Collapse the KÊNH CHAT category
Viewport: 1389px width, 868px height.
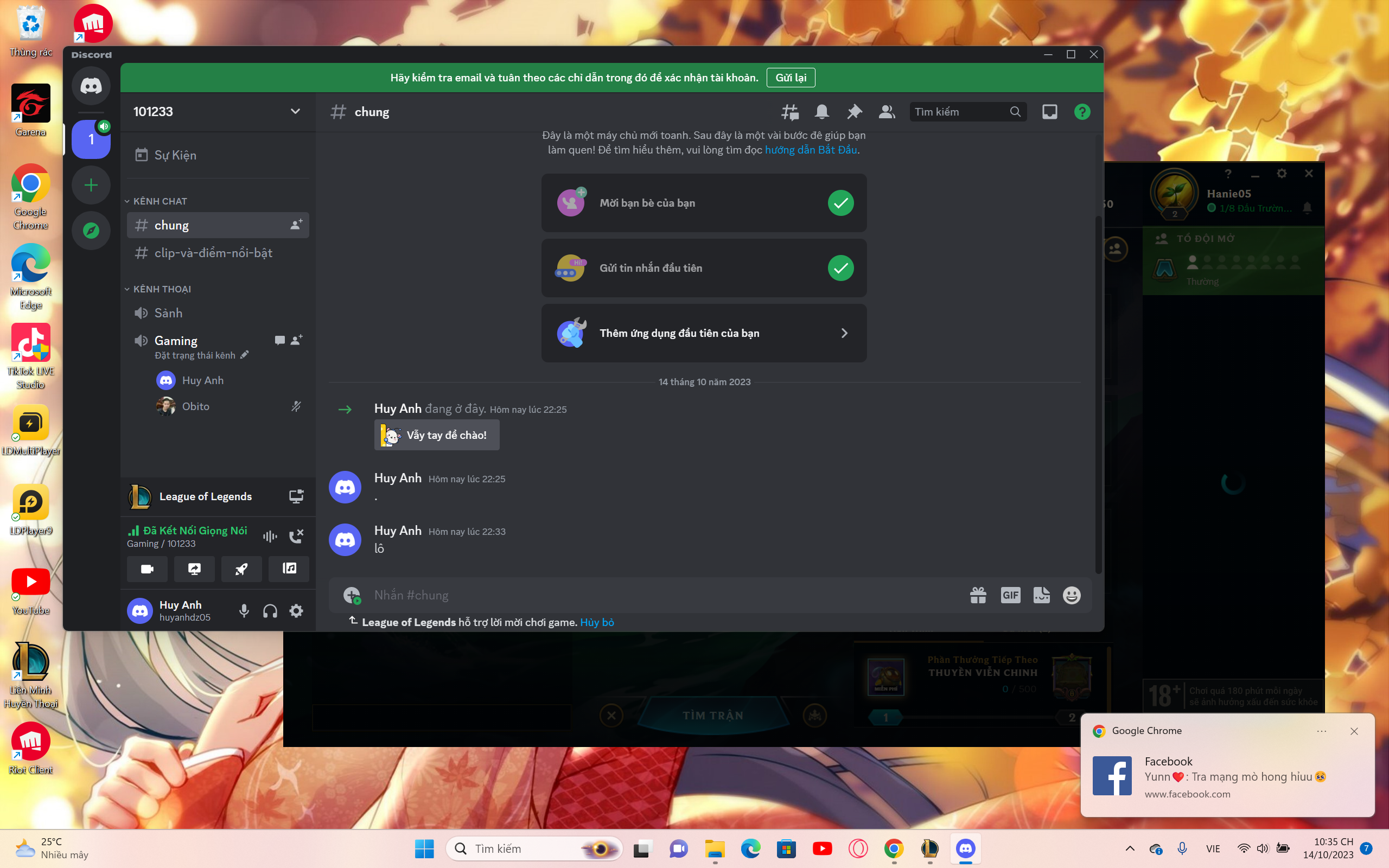(160, 201)
